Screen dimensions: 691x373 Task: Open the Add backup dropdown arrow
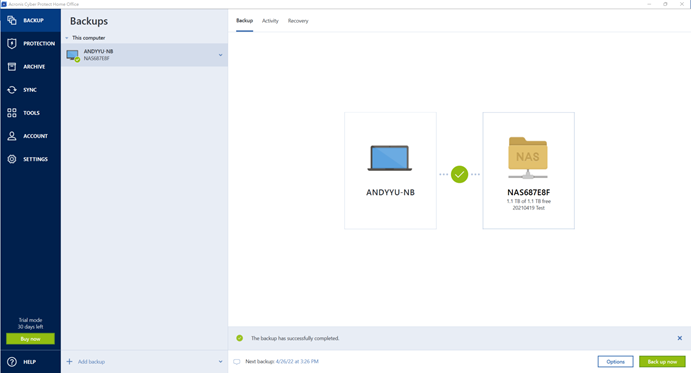(220, 362)
